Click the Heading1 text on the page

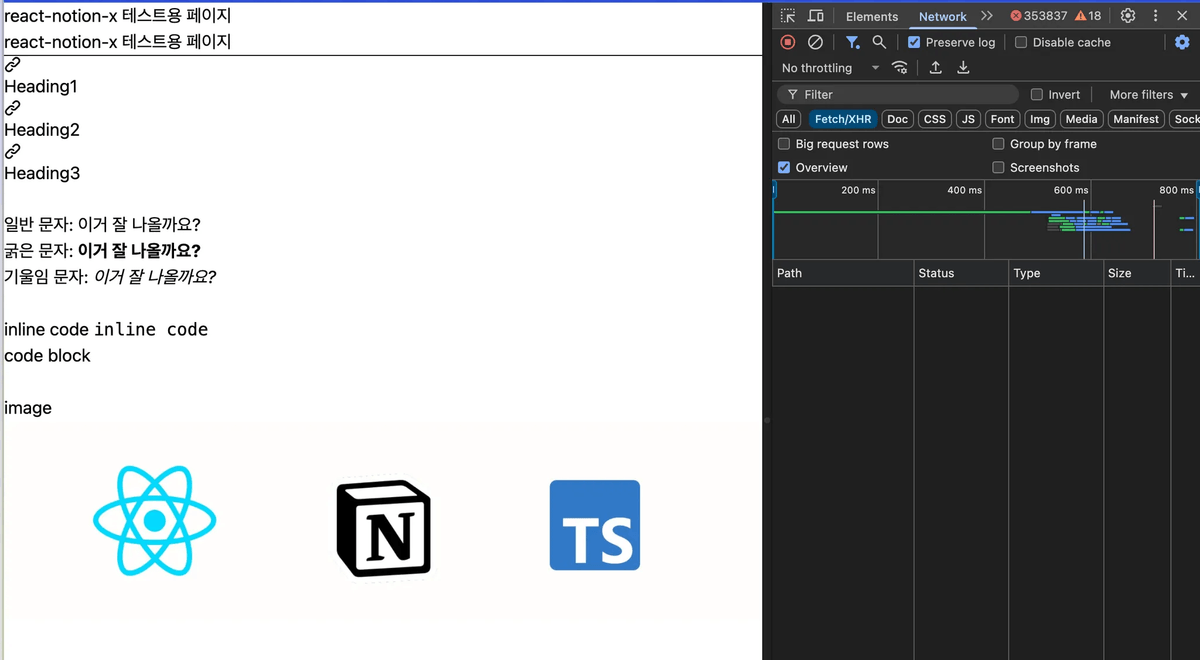click(x=41, y=87)
